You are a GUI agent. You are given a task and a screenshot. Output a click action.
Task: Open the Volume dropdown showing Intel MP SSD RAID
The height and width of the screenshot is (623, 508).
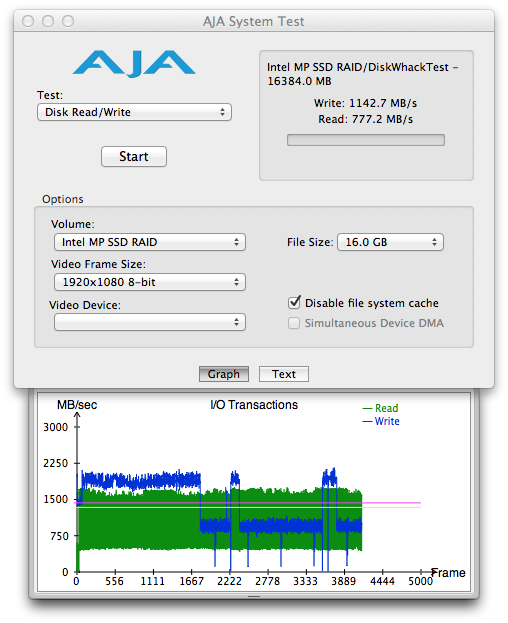click(150, 242)
